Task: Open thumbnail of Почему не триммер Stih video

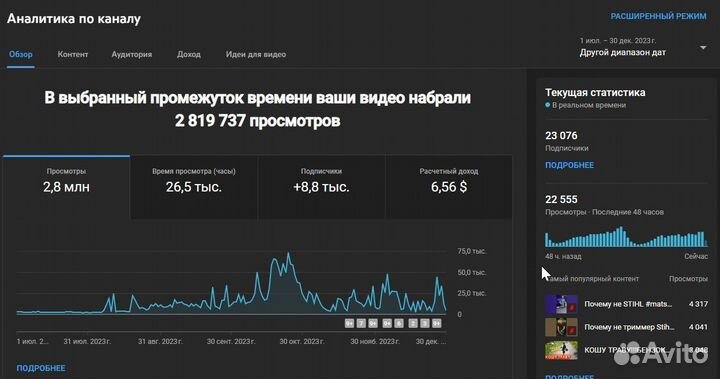Action: pyautogui.click(x=561, y=327)
